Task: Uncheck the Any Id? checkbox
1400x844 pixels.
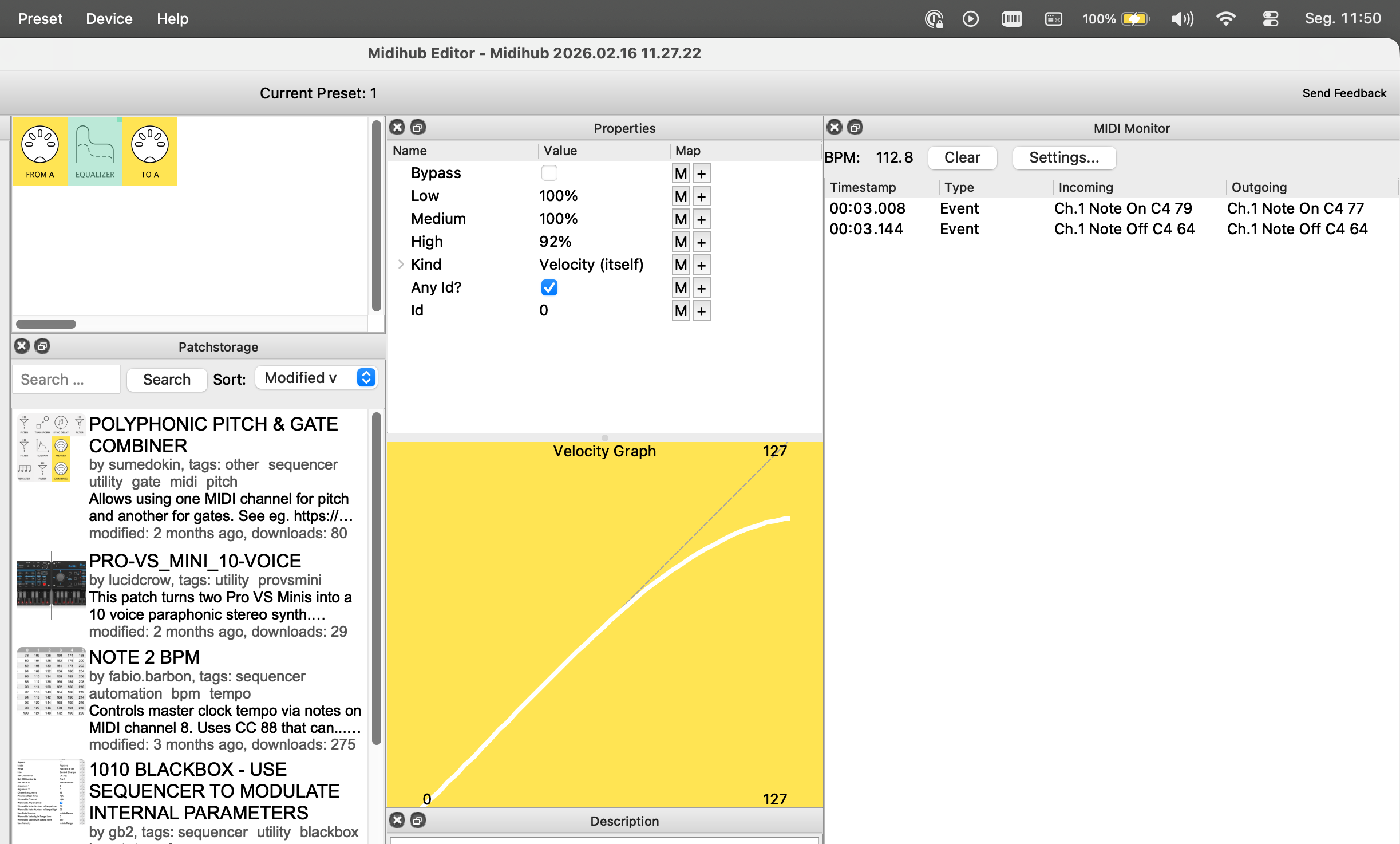Action: tap(549, 287)
